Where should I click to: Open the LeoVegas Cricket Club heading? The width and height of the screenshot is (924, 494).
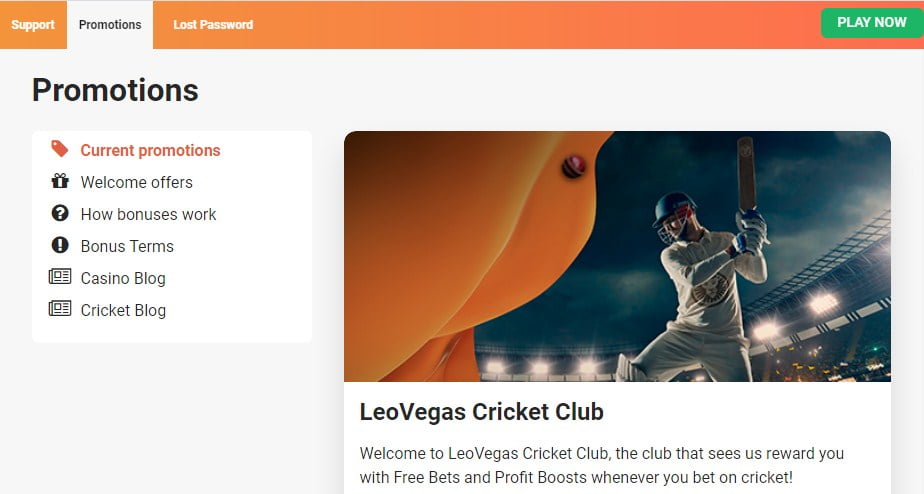481,411
